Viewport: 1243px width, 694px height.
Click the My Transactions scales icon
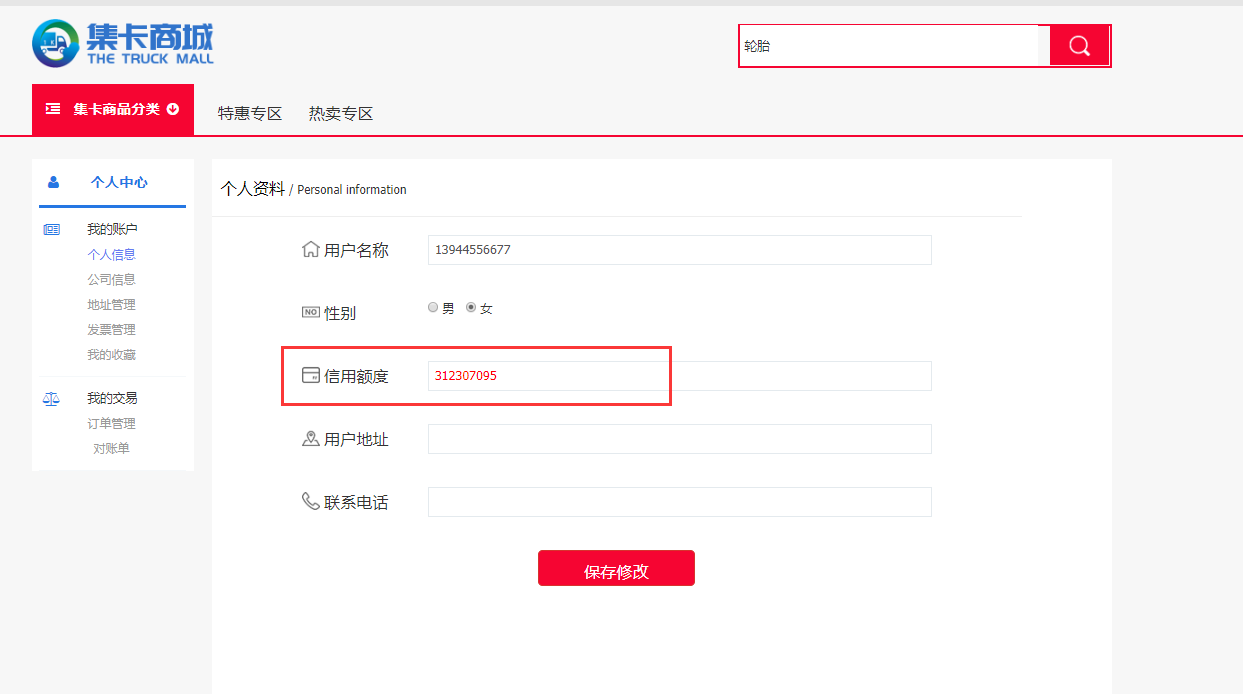point(52,398)
